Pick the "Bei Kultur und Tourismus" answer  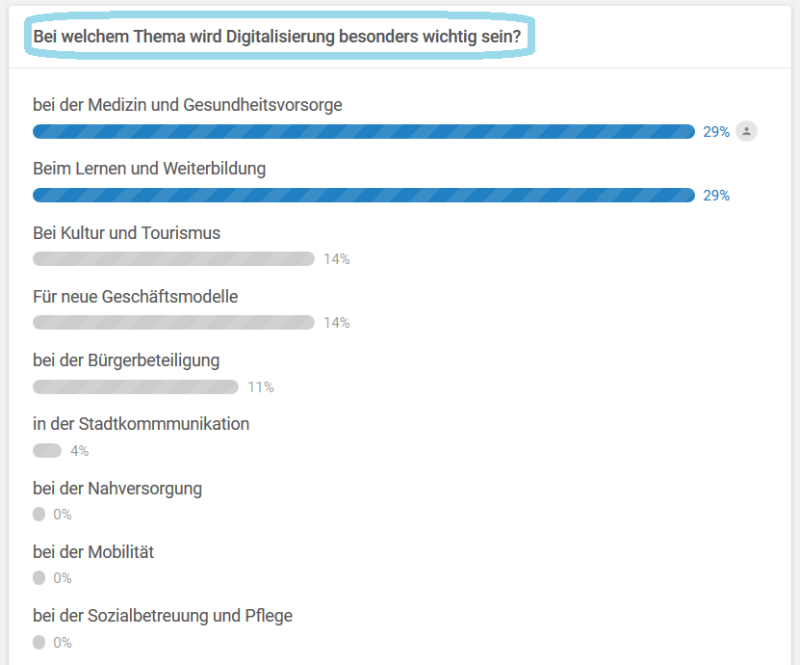(126, 233)
